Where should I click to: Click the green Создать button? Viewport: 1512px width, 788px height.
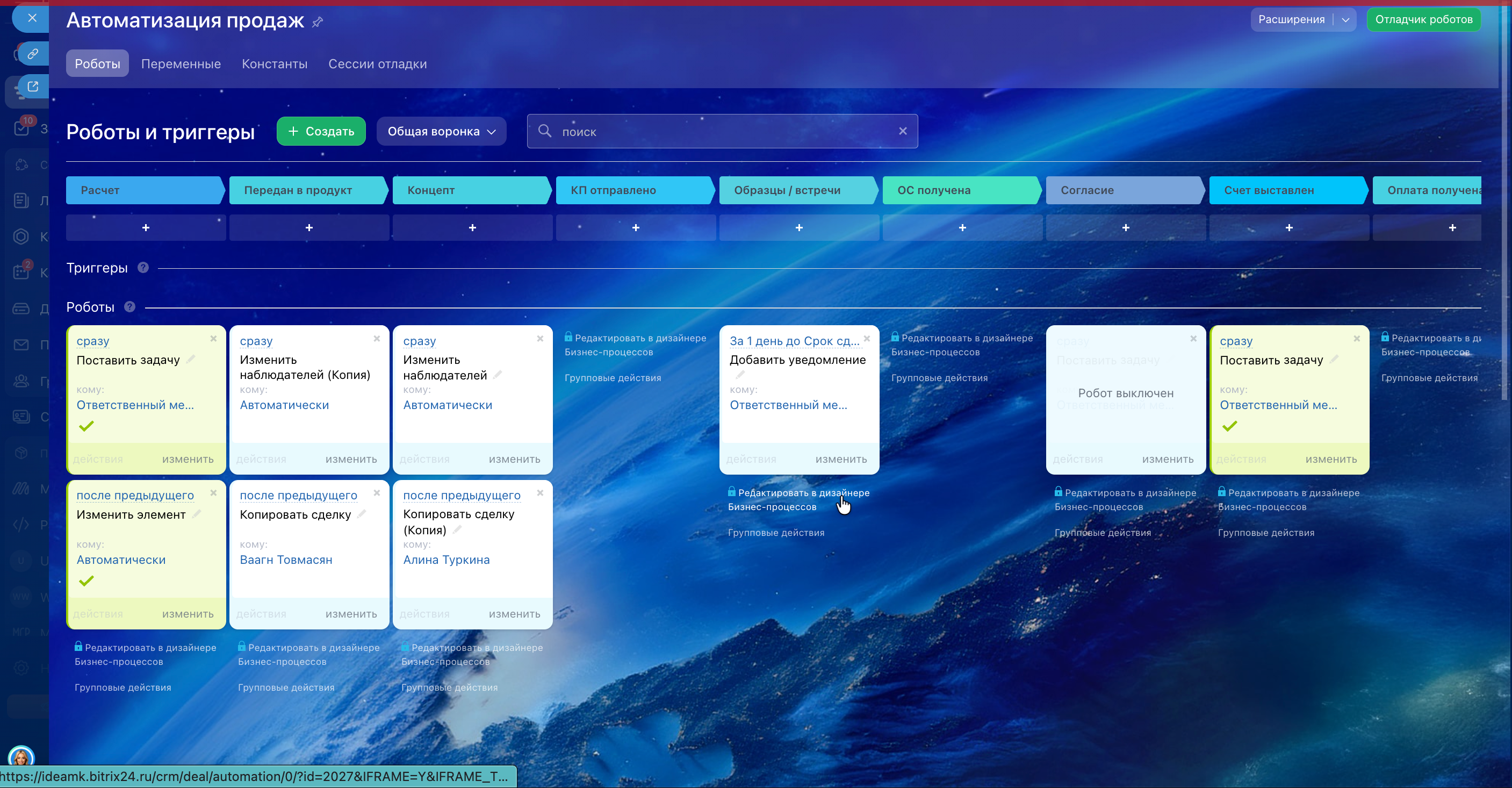[321, 132]
